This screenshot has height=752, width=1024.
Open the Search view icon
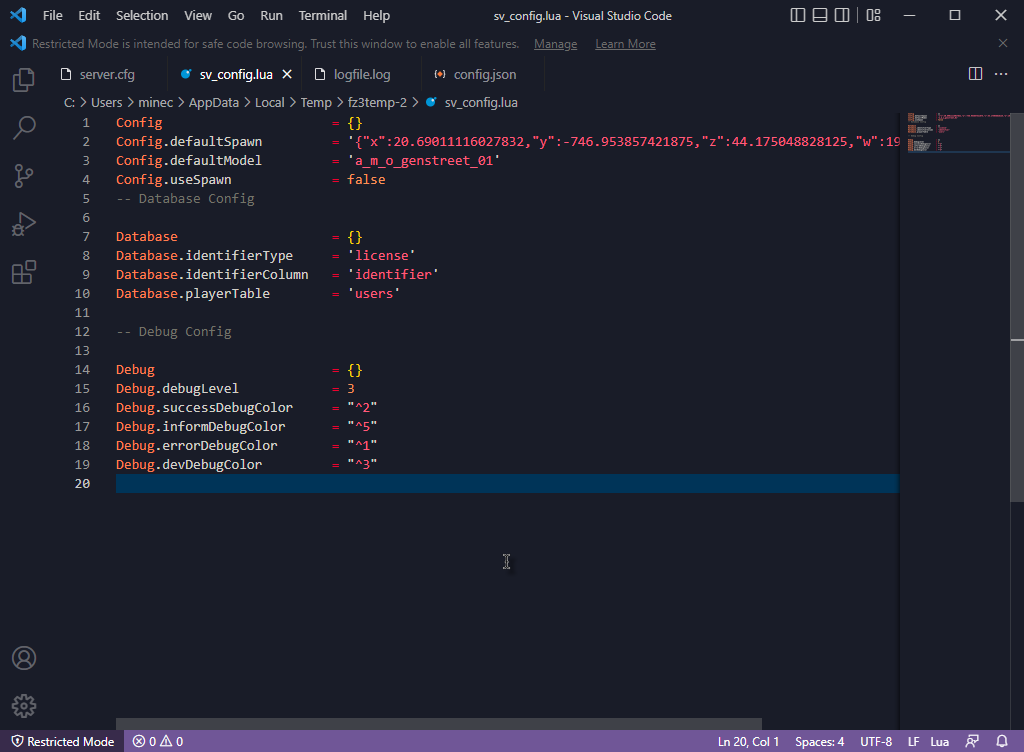click(24, 127)
